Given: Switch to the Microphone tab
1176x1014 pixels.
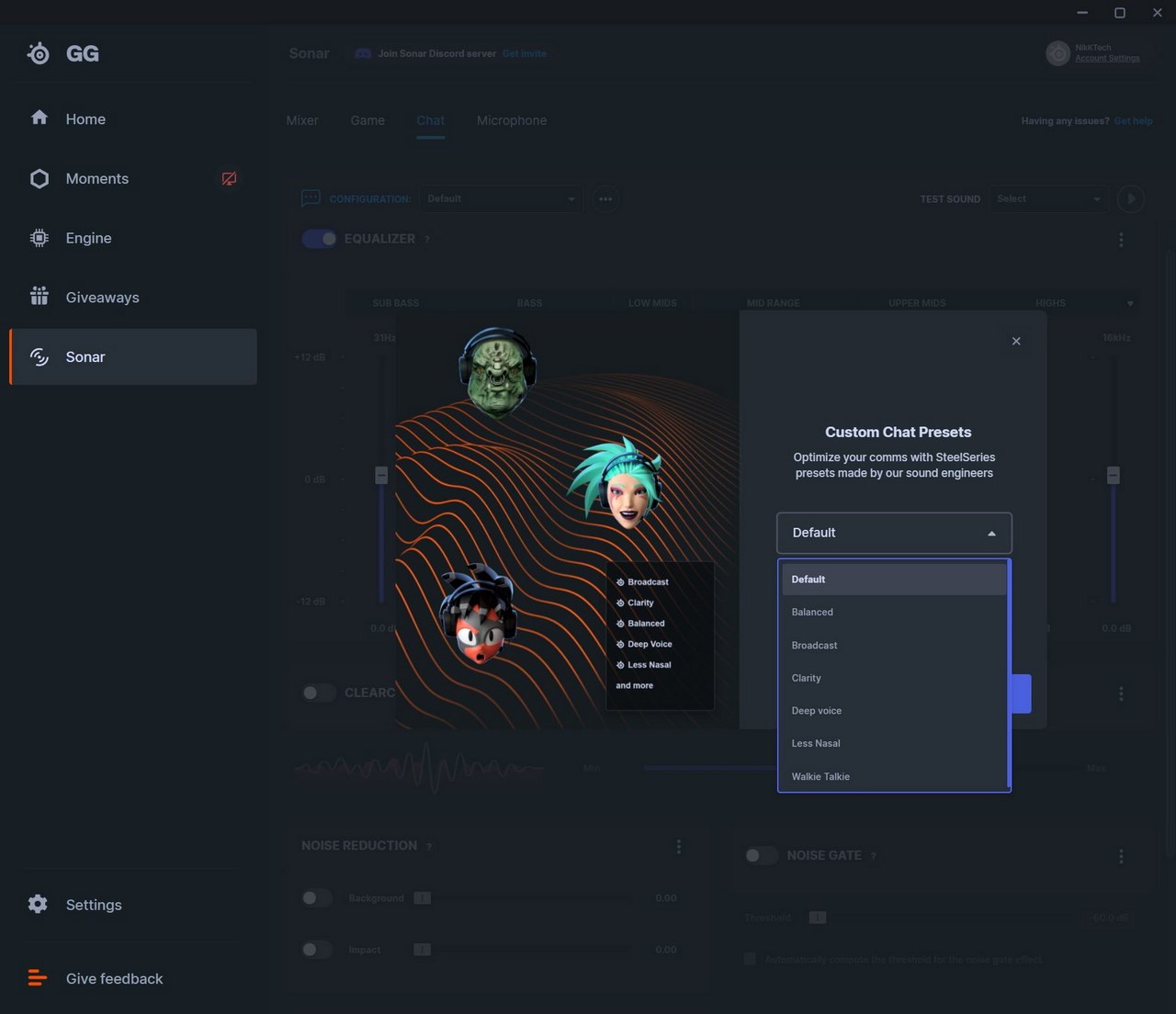Looking at the screenshot, I should [512, 120].
